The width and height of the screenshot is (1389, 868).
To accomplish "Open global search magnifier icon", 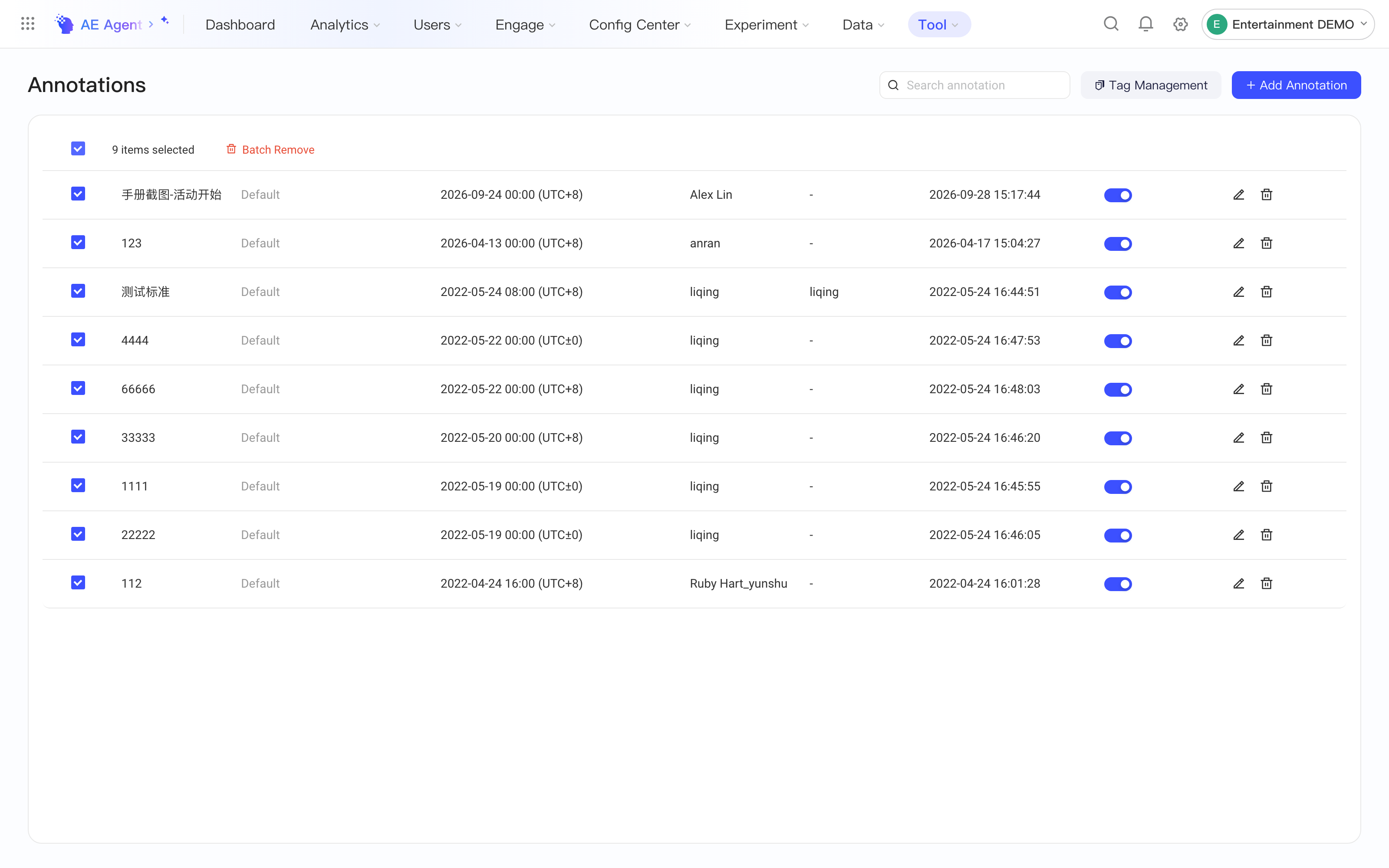I will pos(1111,24).
